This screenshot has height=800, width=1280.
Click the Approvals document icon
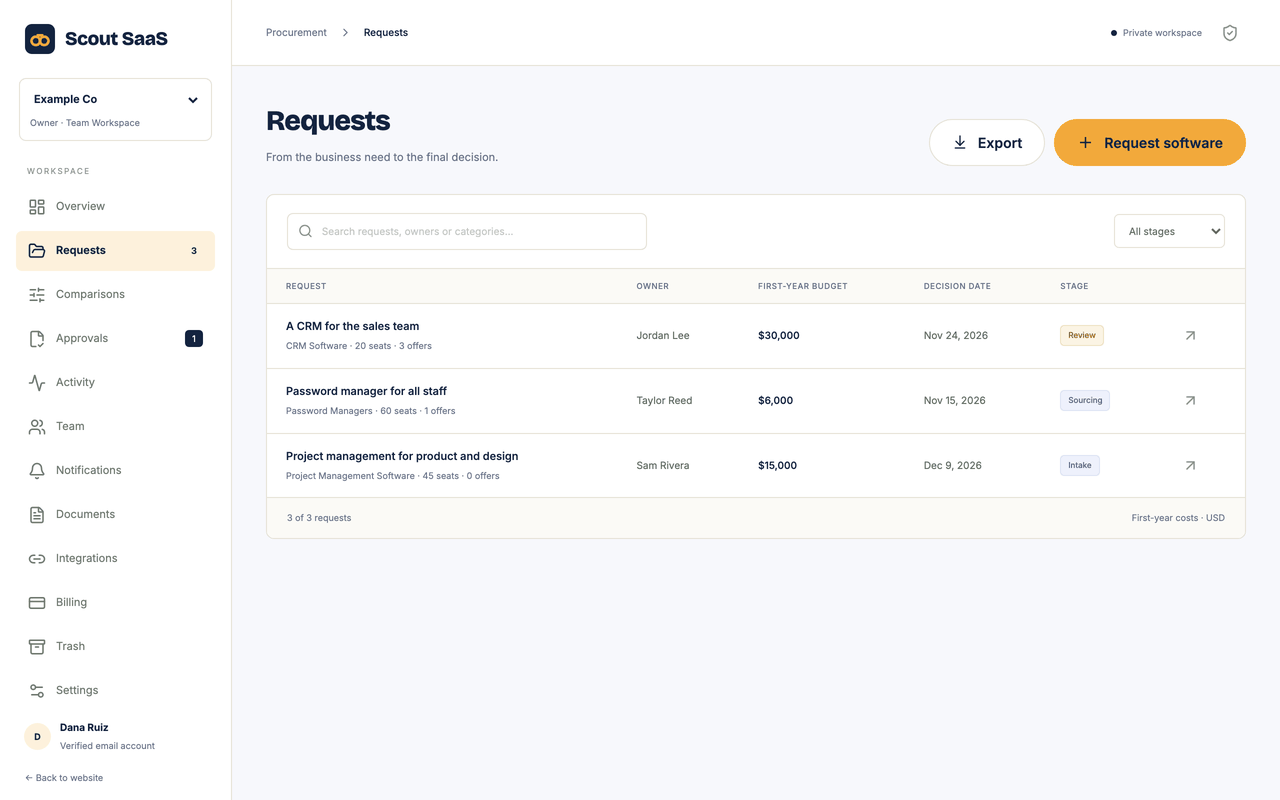click(x=37, y=339)
